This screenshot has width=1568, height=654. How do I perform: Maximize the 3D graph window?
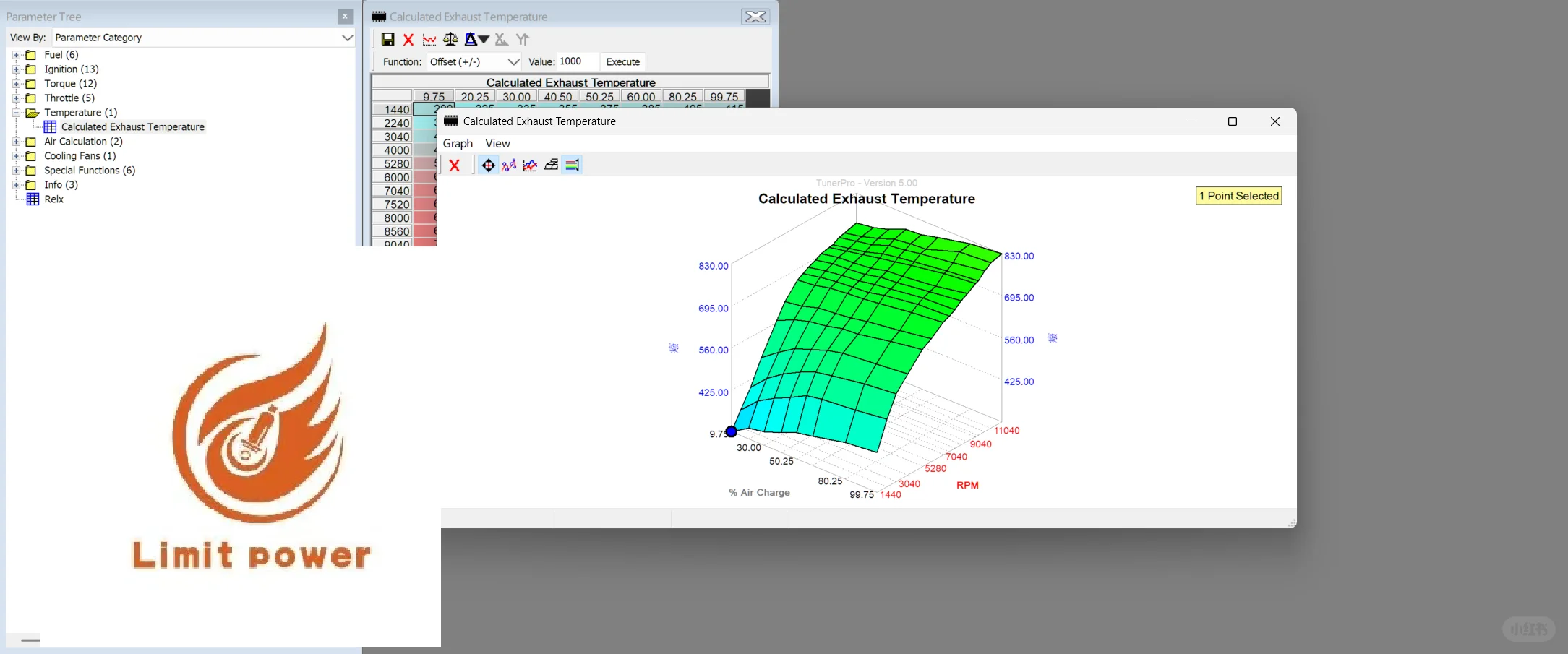click(1233, 121)
